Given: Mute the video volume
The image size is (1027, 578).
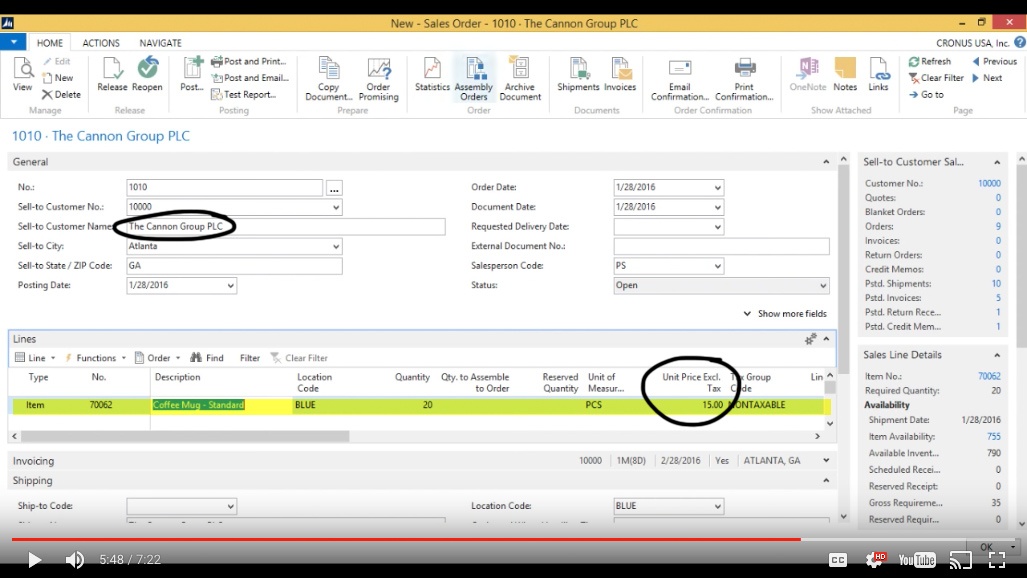Looking at the screenshot, I should click(x=74, y=560).
